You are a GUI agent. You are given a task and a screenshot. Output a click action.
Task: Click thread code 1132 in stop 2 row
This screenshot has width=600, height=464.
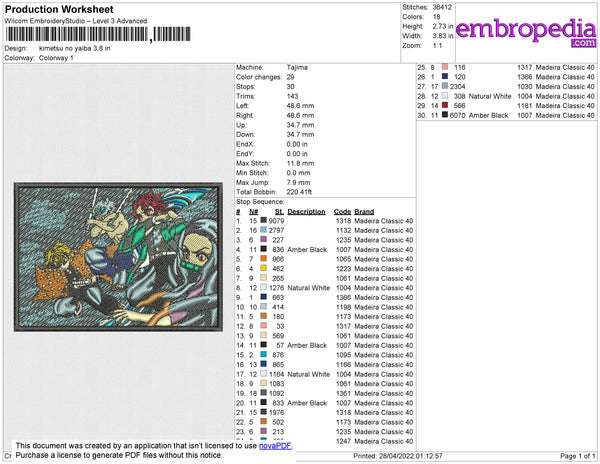pos(343,230)
